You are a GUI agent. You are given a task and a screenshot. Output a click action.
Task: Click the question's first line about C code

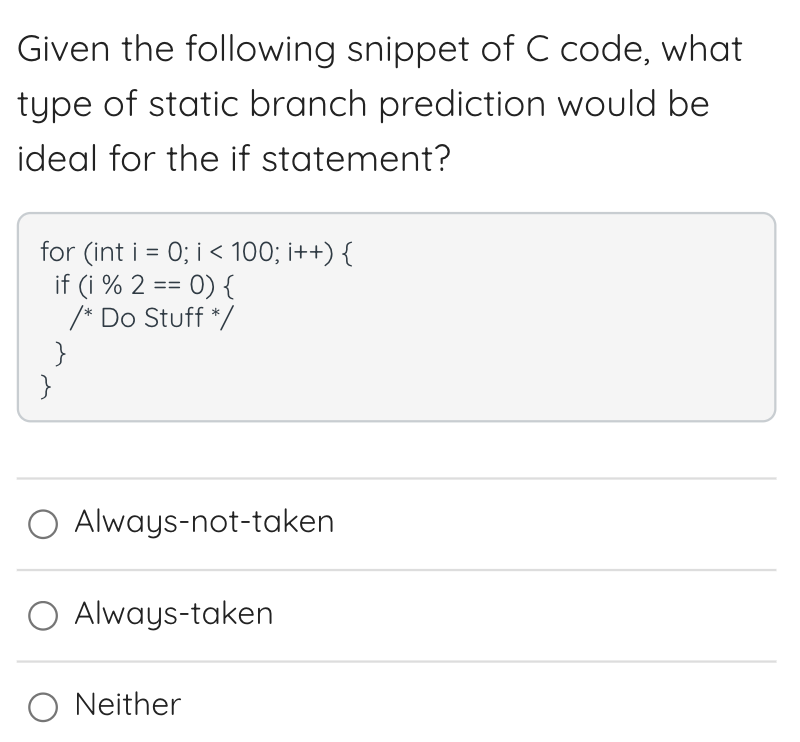tap(380, 50)
